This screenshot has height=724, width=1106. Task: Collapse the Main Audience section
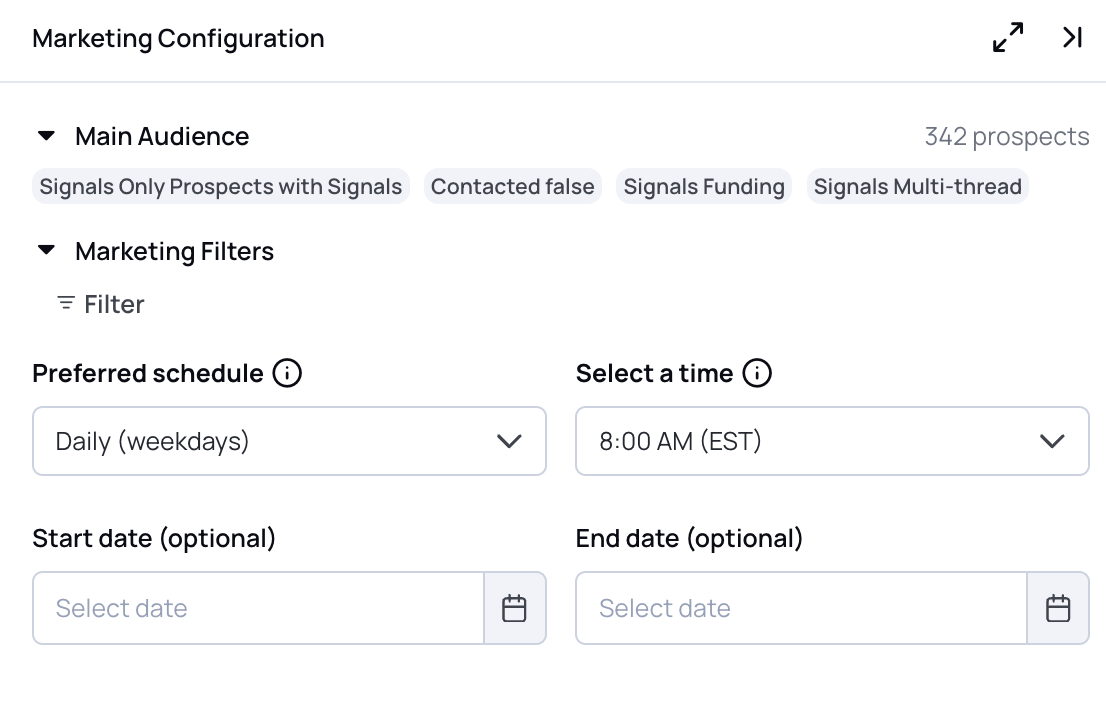[47, 135]
